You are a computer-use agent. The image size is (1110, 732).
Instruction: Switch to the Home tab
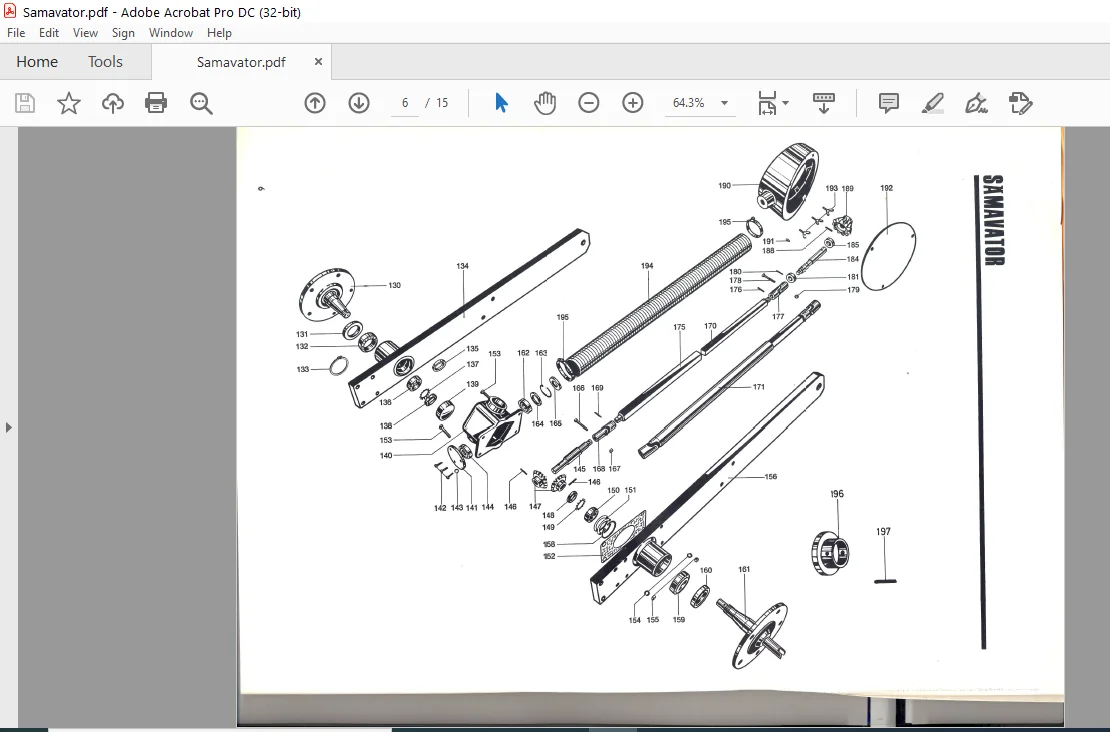click(x=37, y=62)
